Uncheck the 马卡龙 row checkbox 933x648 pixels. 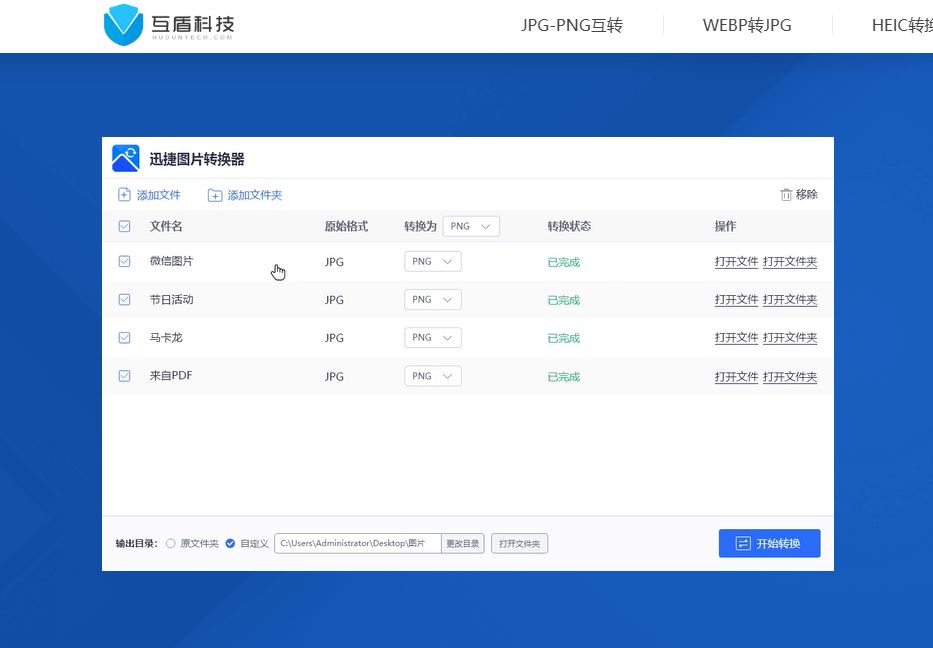tap(124, 337)
